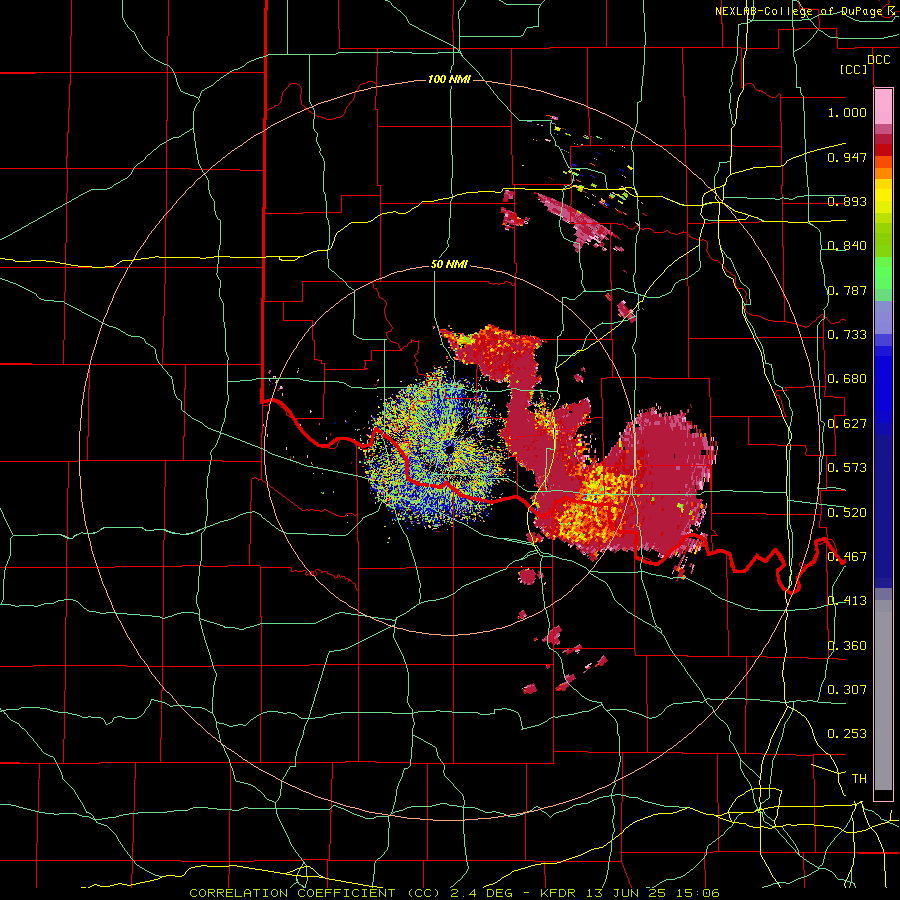This screenshot has width=900, height=900.
Task: Select the "0.840" color scale value
Action: pyautogui.click(x=847, y=246)
